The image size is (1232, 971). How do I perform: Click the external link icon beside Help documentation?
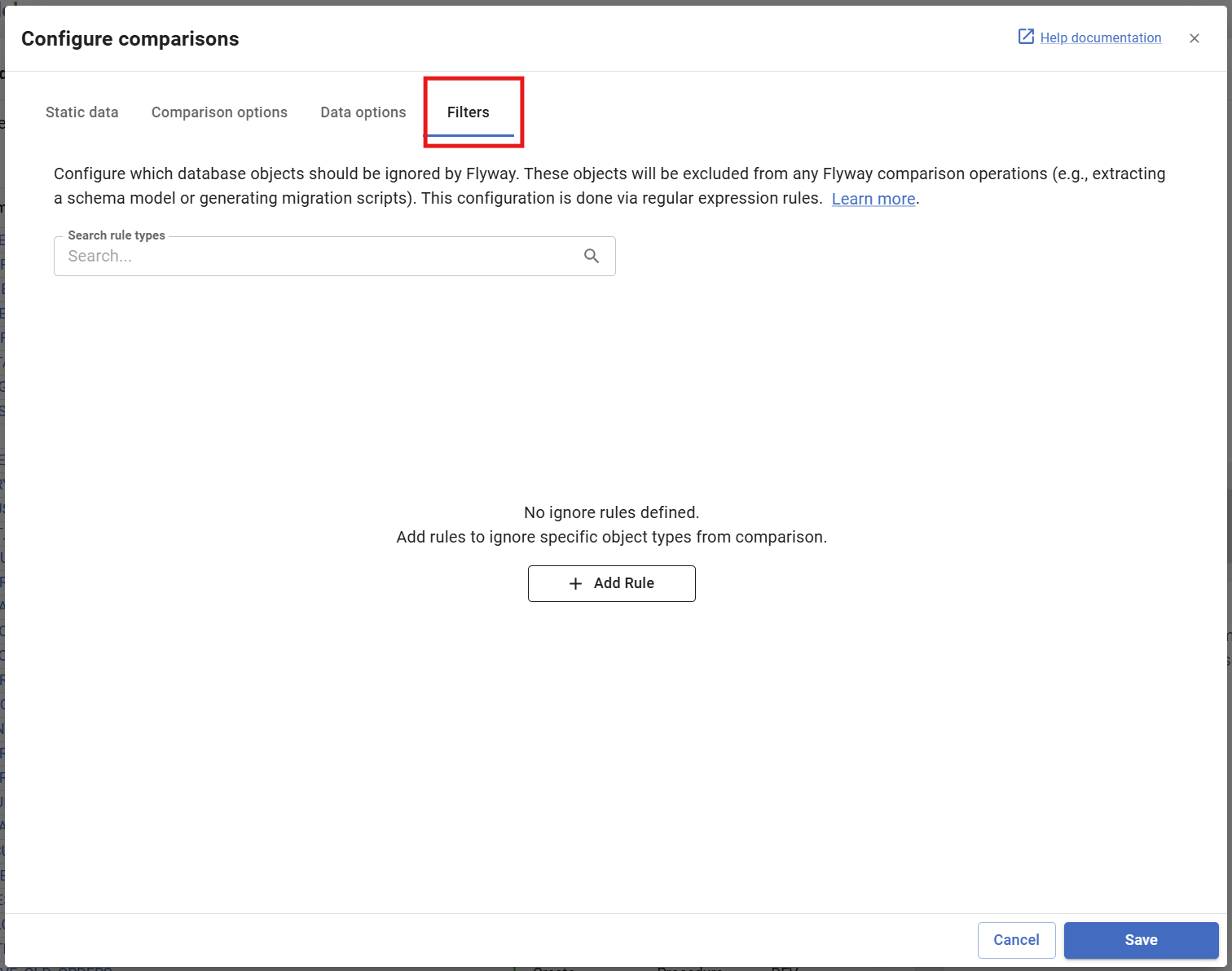1026,37
